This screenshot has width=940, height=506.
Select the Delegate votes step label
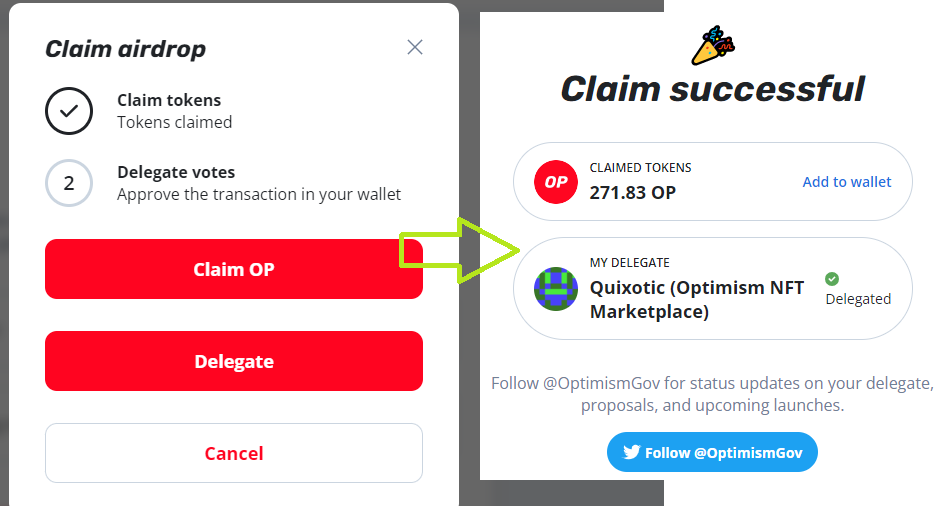coord(176,172)
